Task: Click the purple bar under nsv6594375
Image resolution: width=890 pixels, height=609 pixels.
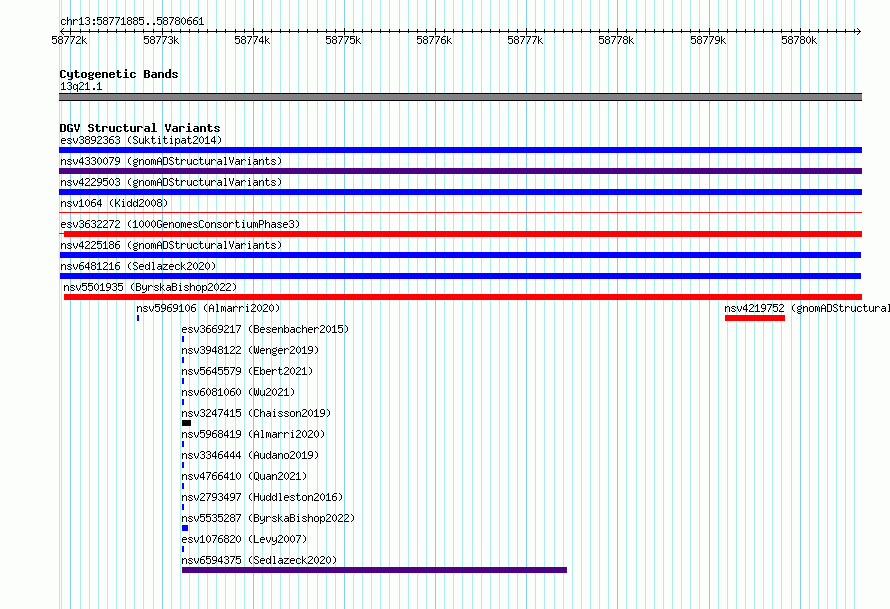Action: (374, 570)
